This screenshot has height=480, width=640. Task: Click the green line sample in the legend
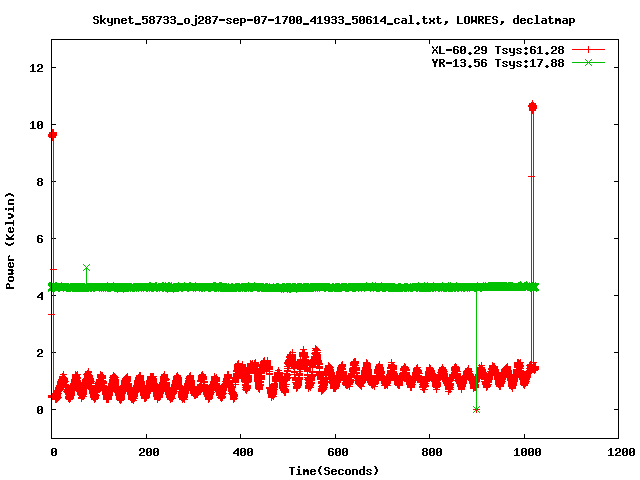click(x=588, y=62)
